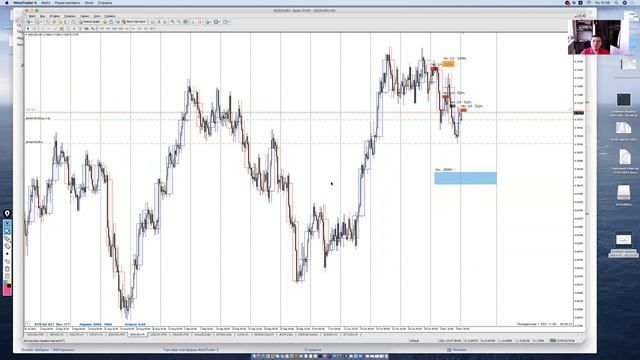
Task: Toggle the AutoTrading button
Action: click(x=134, y=22)
